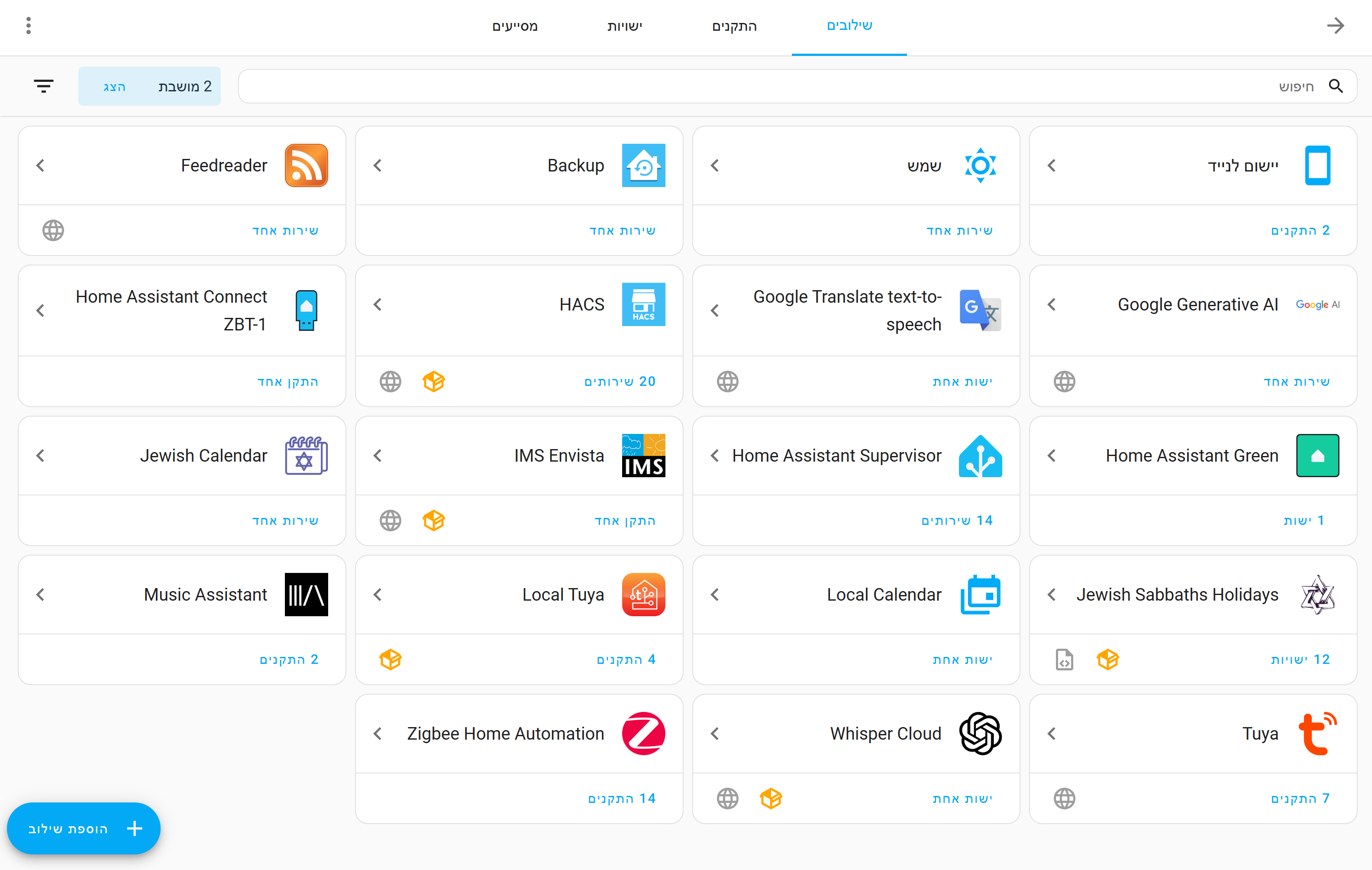Image resolution: width=1372 pixels, height=870 pixels.
Task: Open the 14 שירותים link under Supervisor
Action: pos(957,520)
